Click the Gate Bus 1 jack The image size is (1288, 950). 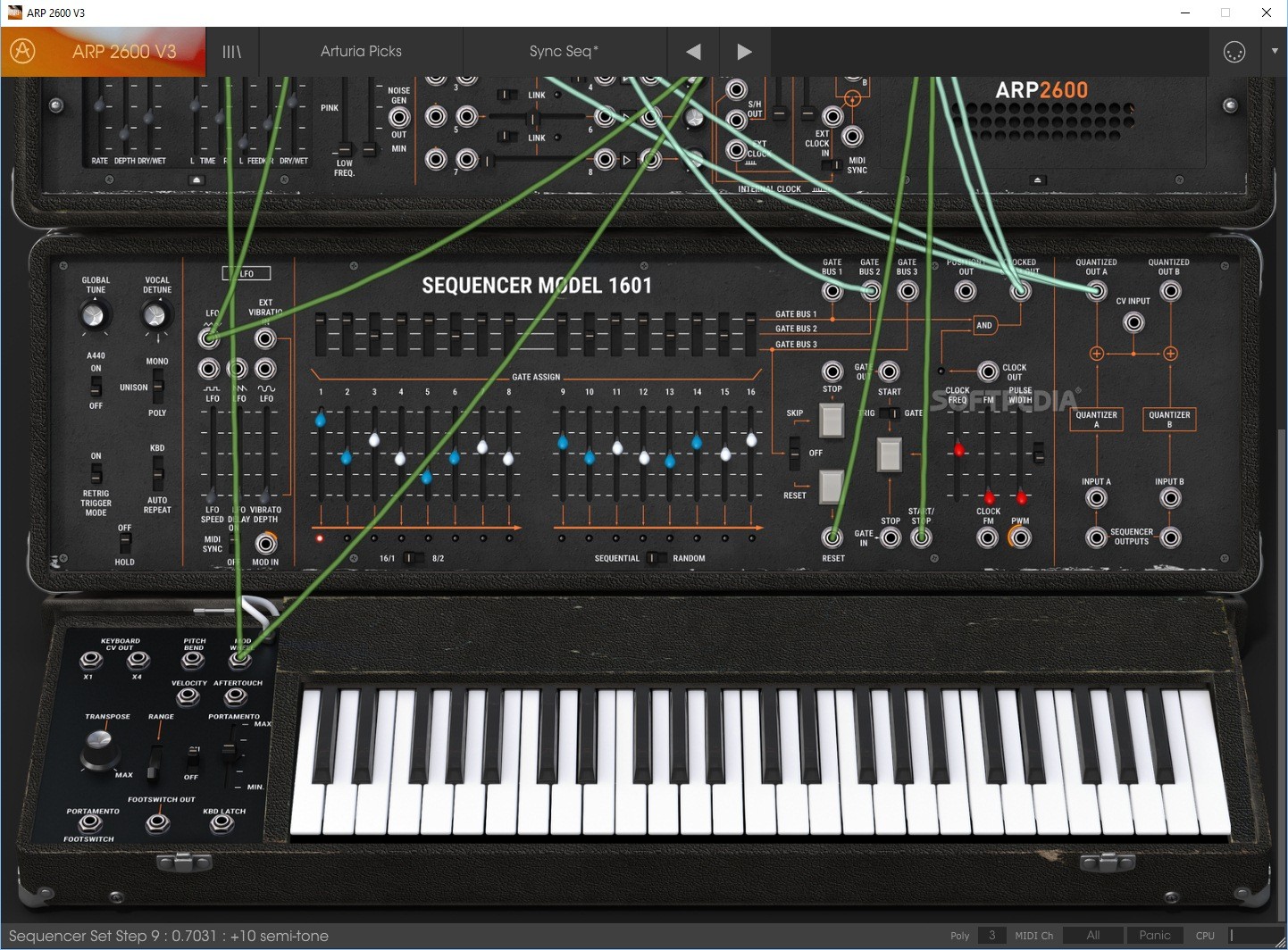click(832, 291)
